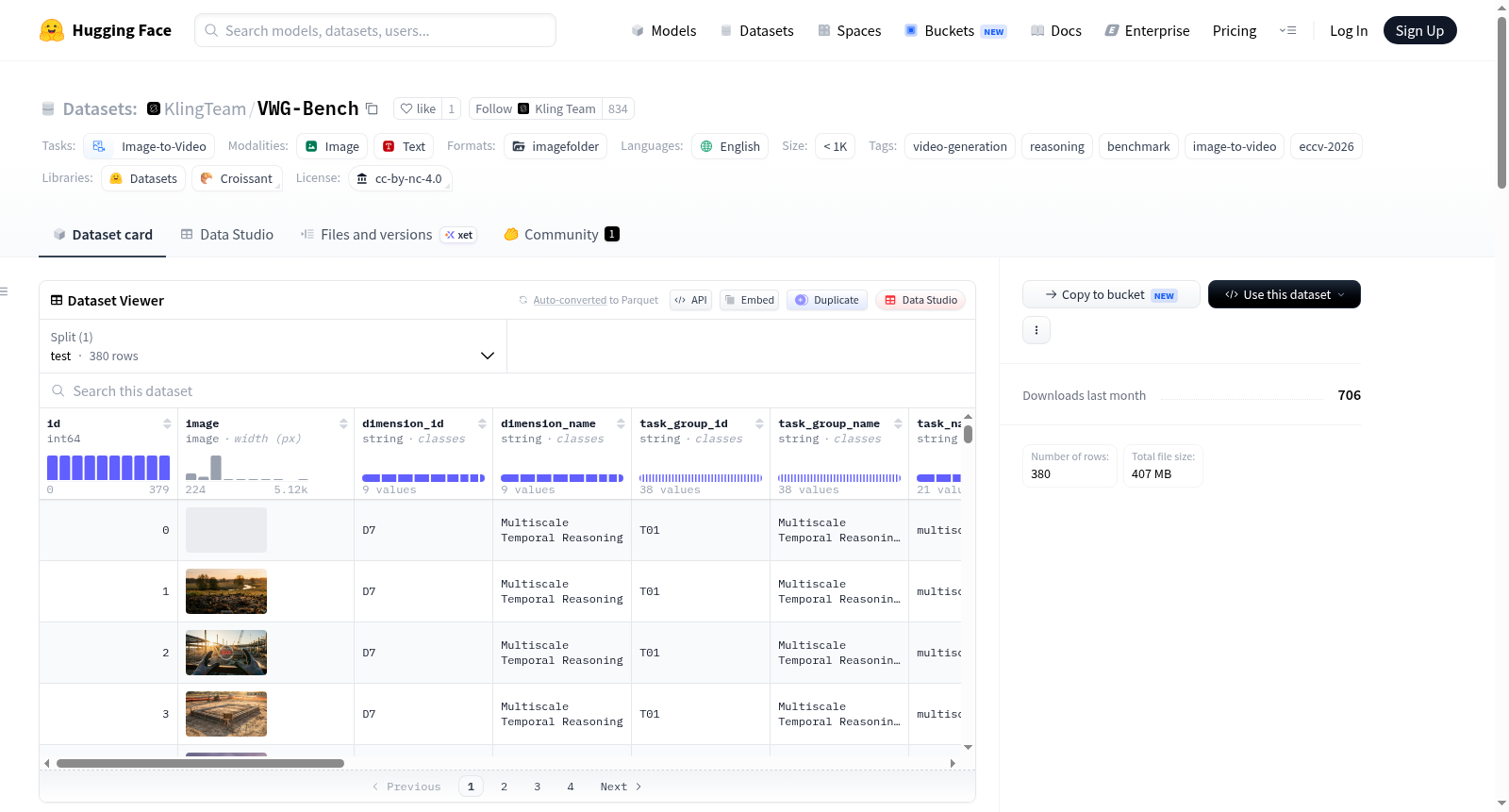Viewport: 1509px width, 812px height.
Task: Open the Data Studio tab
Action: 226,234
